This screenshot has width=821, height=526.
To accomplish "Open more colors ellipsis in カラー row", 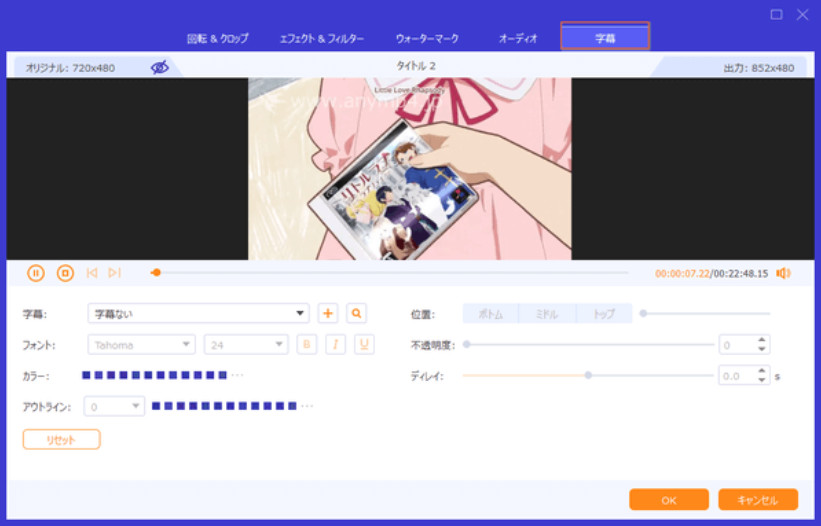I will click(x=237, y=375).
